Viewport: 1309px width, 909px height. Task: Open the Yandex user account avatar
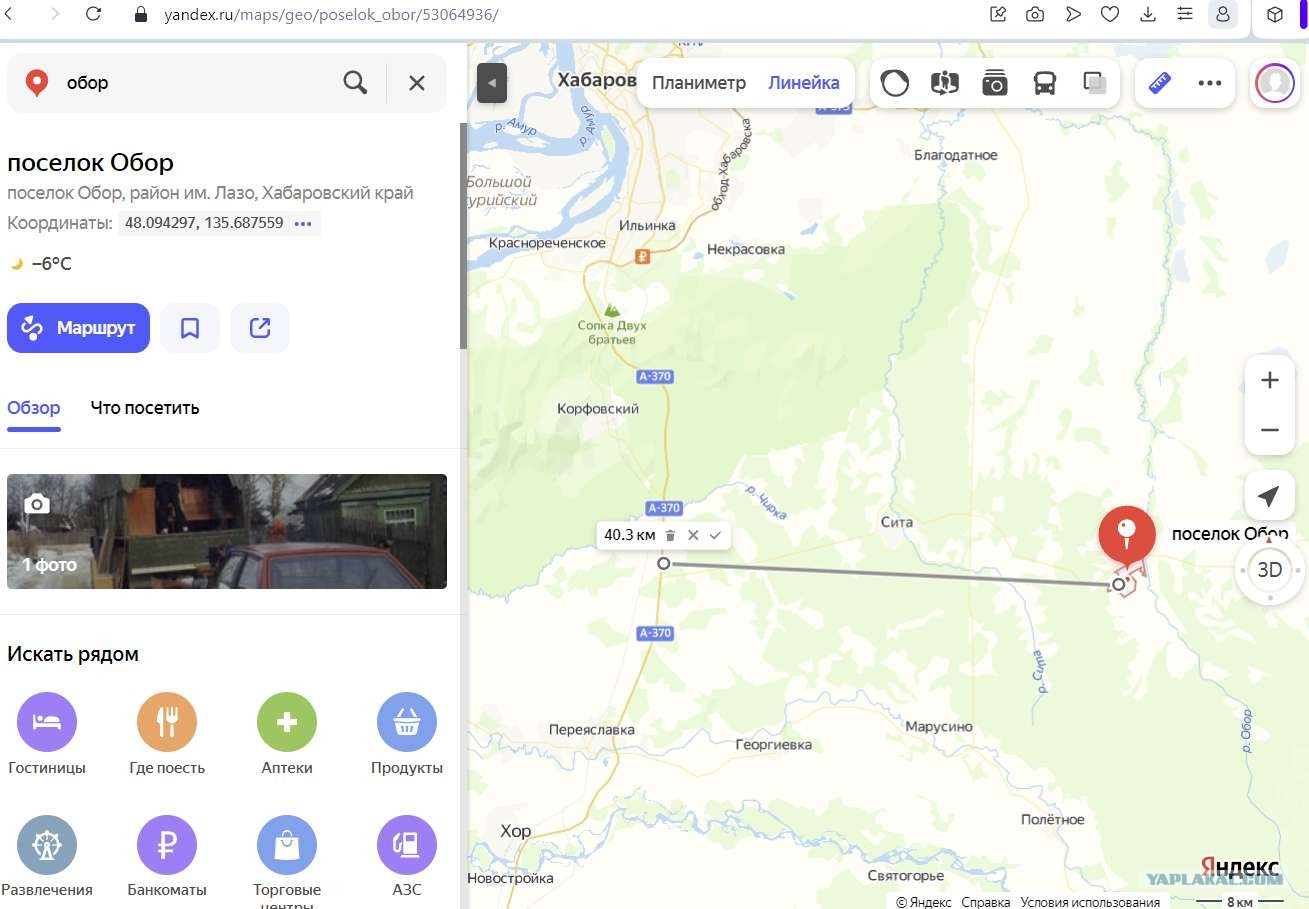pos(1275,83)
